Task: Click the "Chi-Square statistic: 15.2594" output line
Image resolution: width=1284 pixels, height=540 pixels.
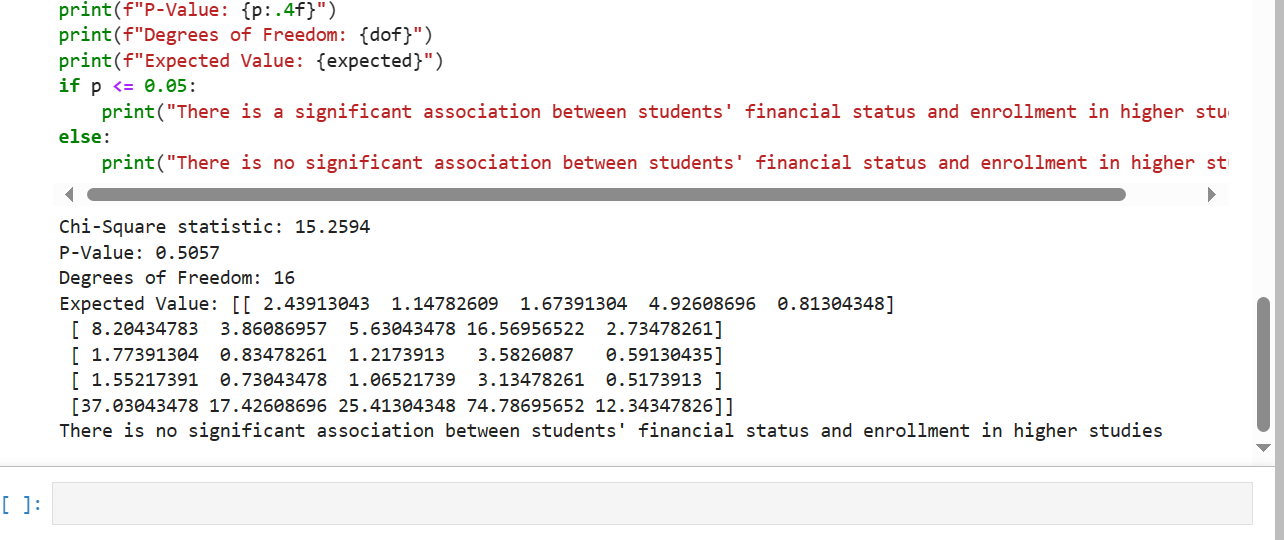Action: (x=214, y=227)
